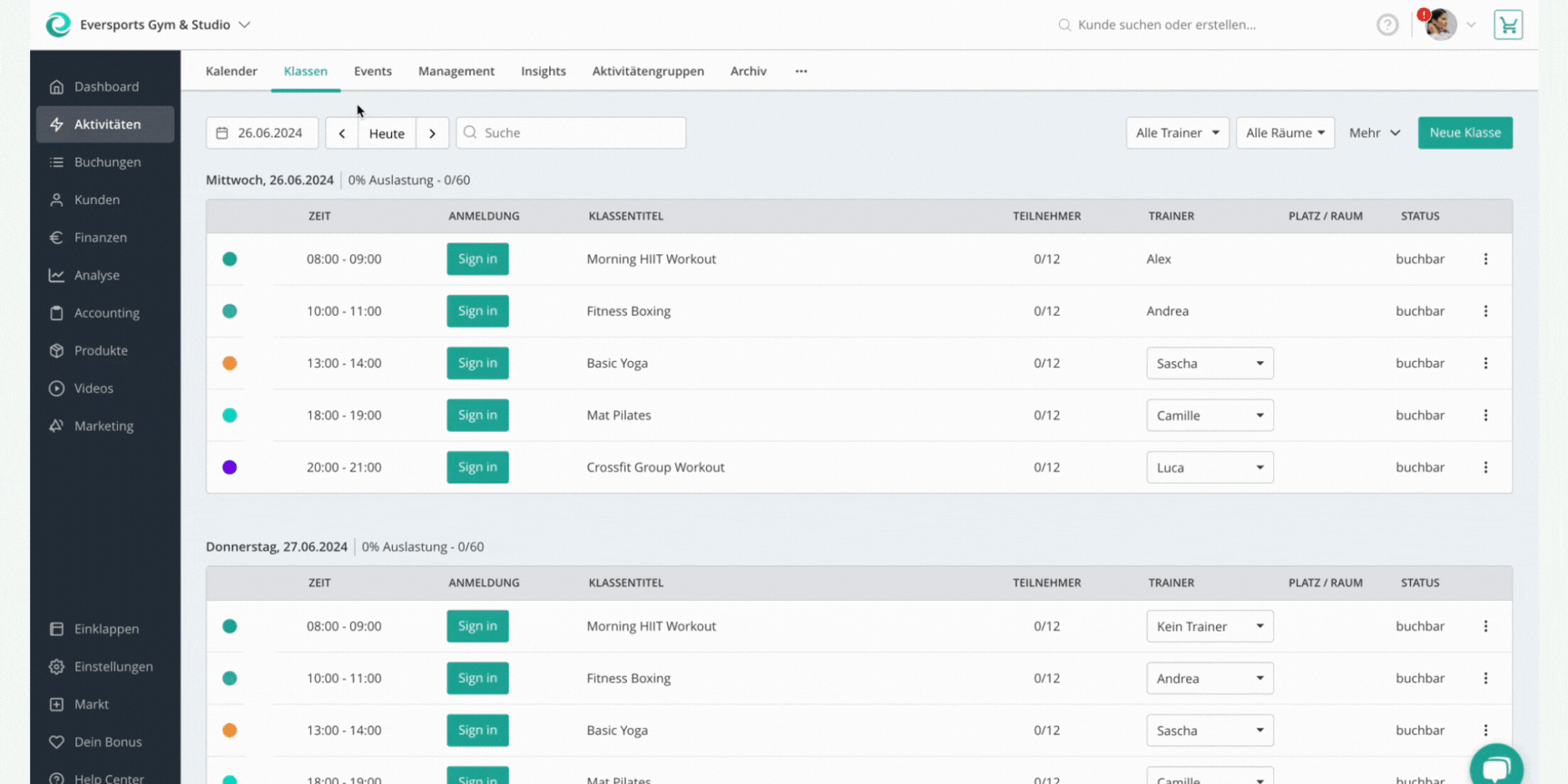Open Andrea trainer dropdown for Thursday Fitness Boxing

click(x=1210, y=679)
